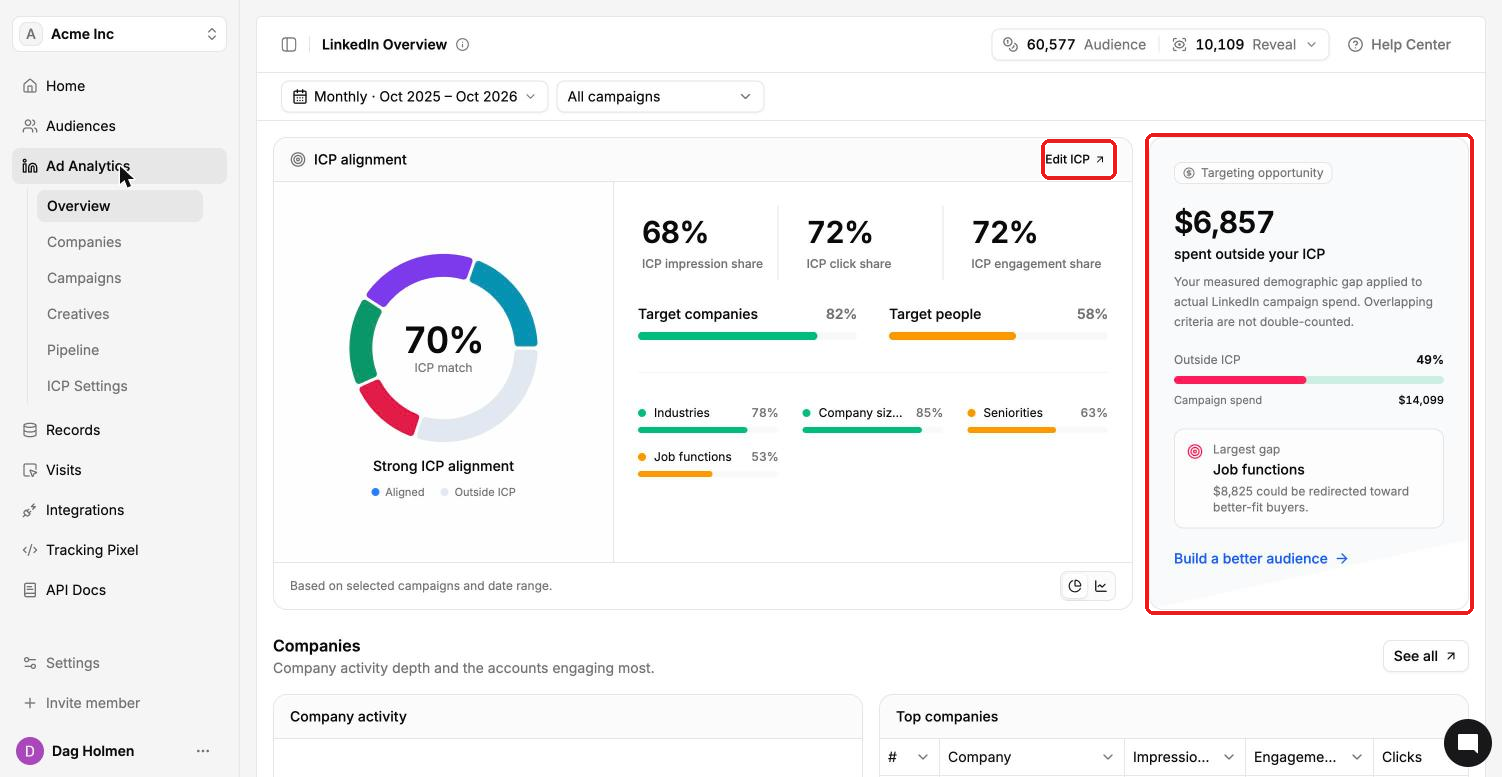
Task: Click the Largest gap target icon
Action: (1194, 451)
